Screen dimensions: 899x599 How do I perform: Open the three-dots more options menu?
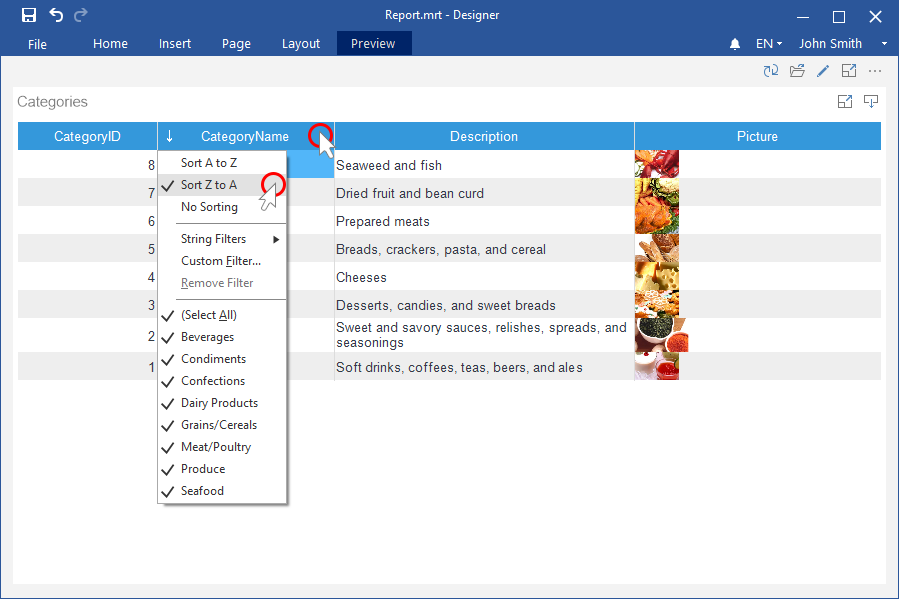pos(875,71)
